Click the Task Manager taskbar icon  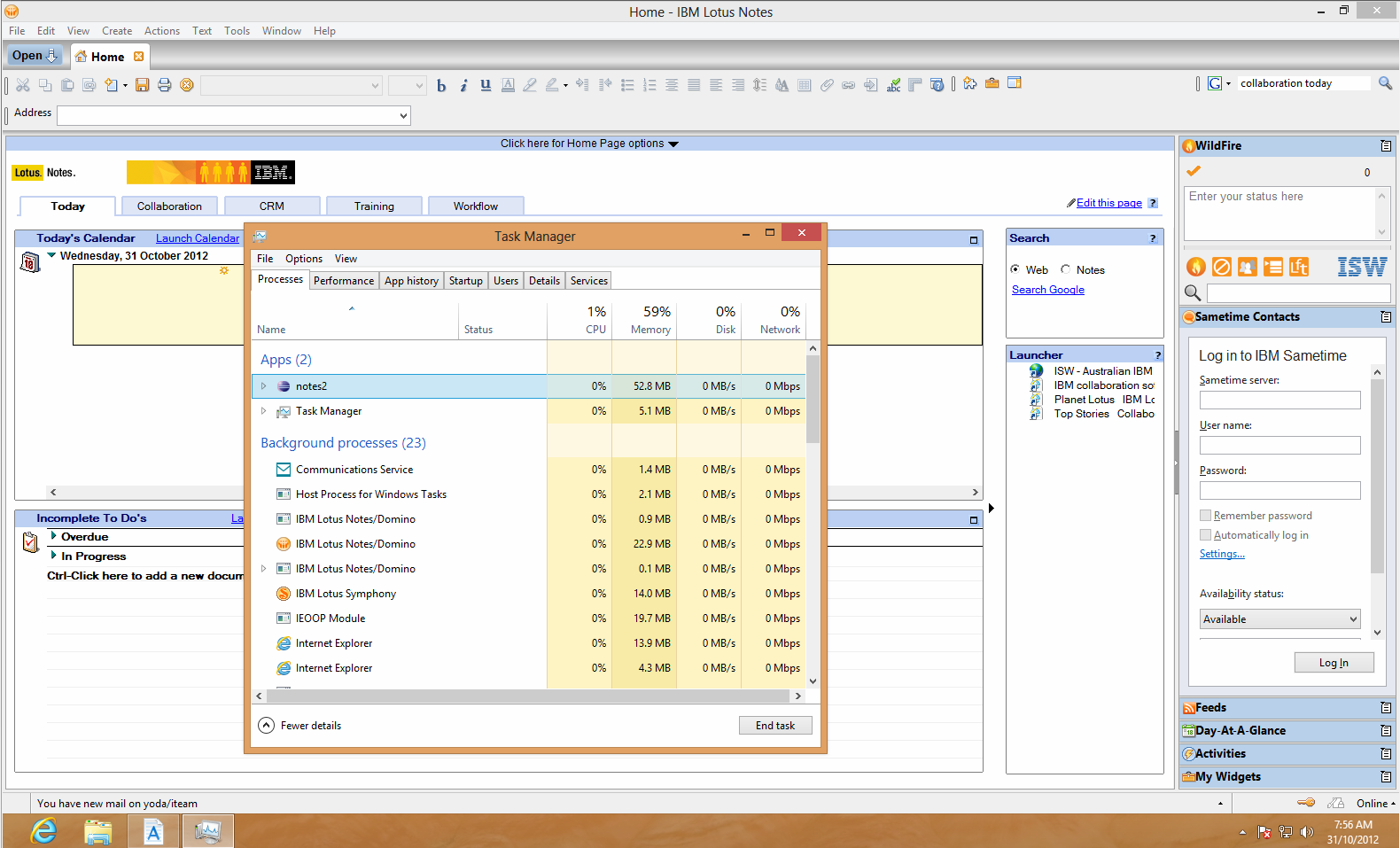point(208,831)
